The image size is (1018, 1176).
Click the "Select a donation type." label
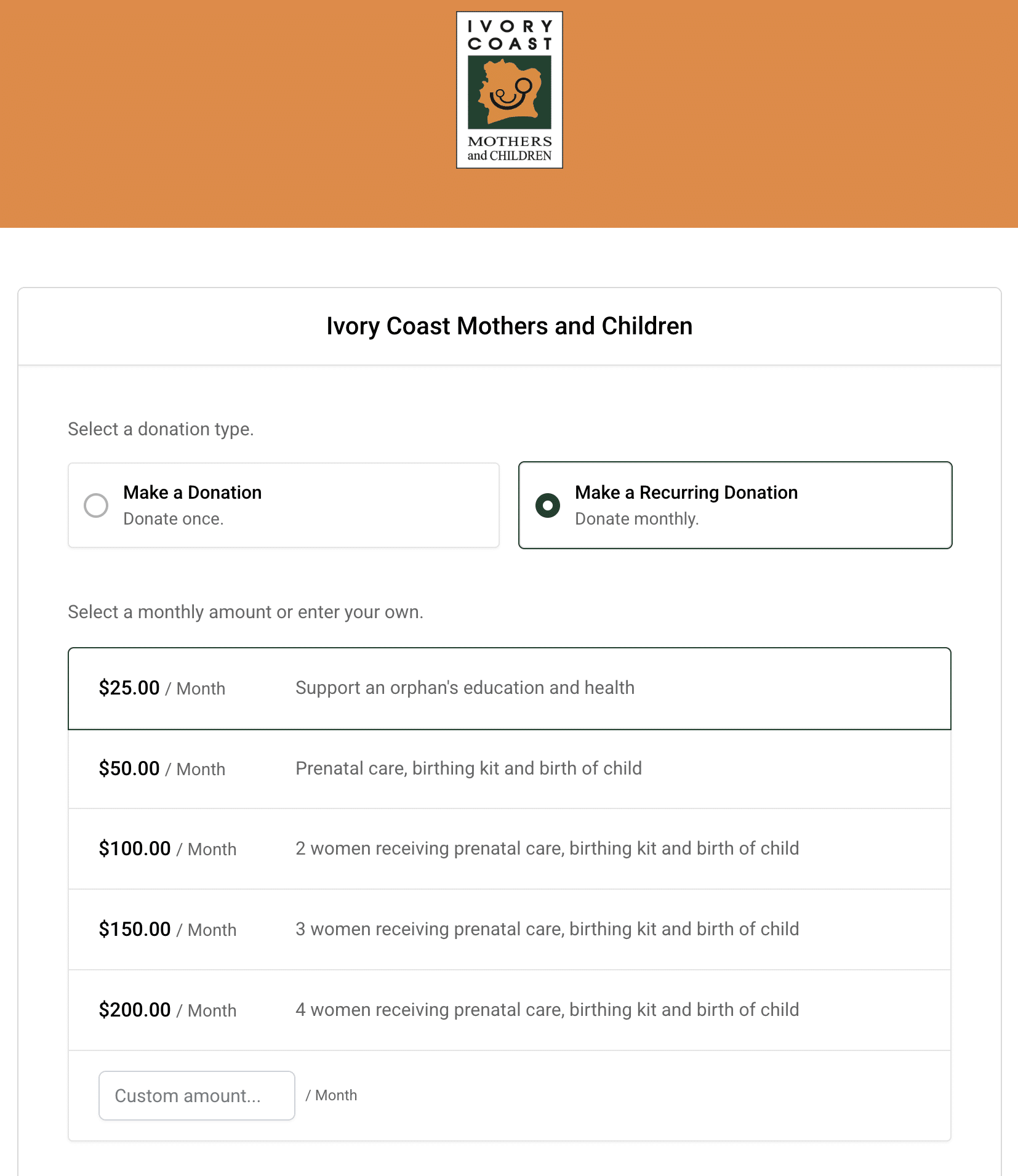point(161,429)
